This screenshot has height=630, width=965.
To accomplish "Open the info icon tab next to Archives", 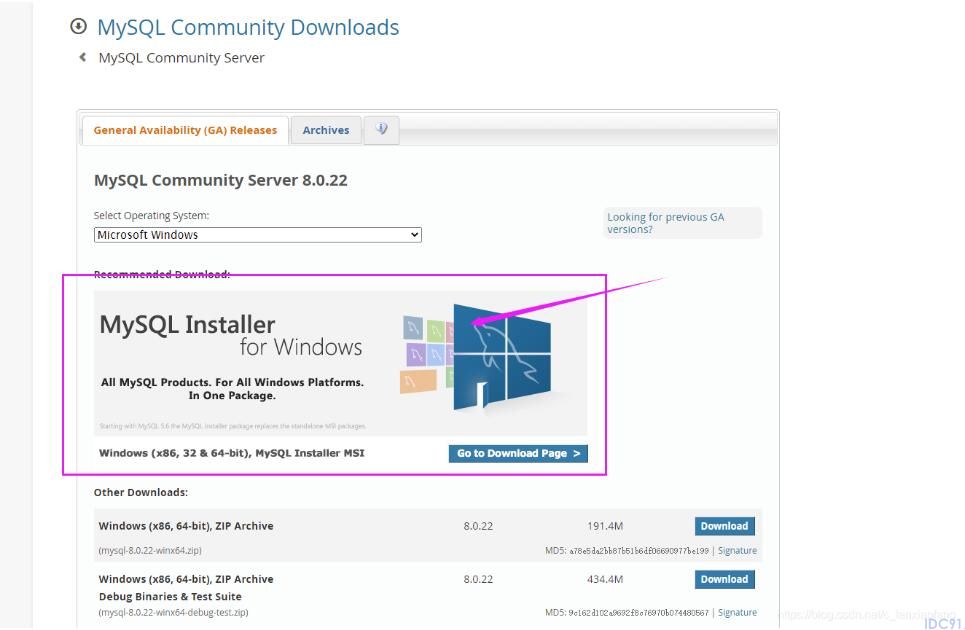I will 382,130.
